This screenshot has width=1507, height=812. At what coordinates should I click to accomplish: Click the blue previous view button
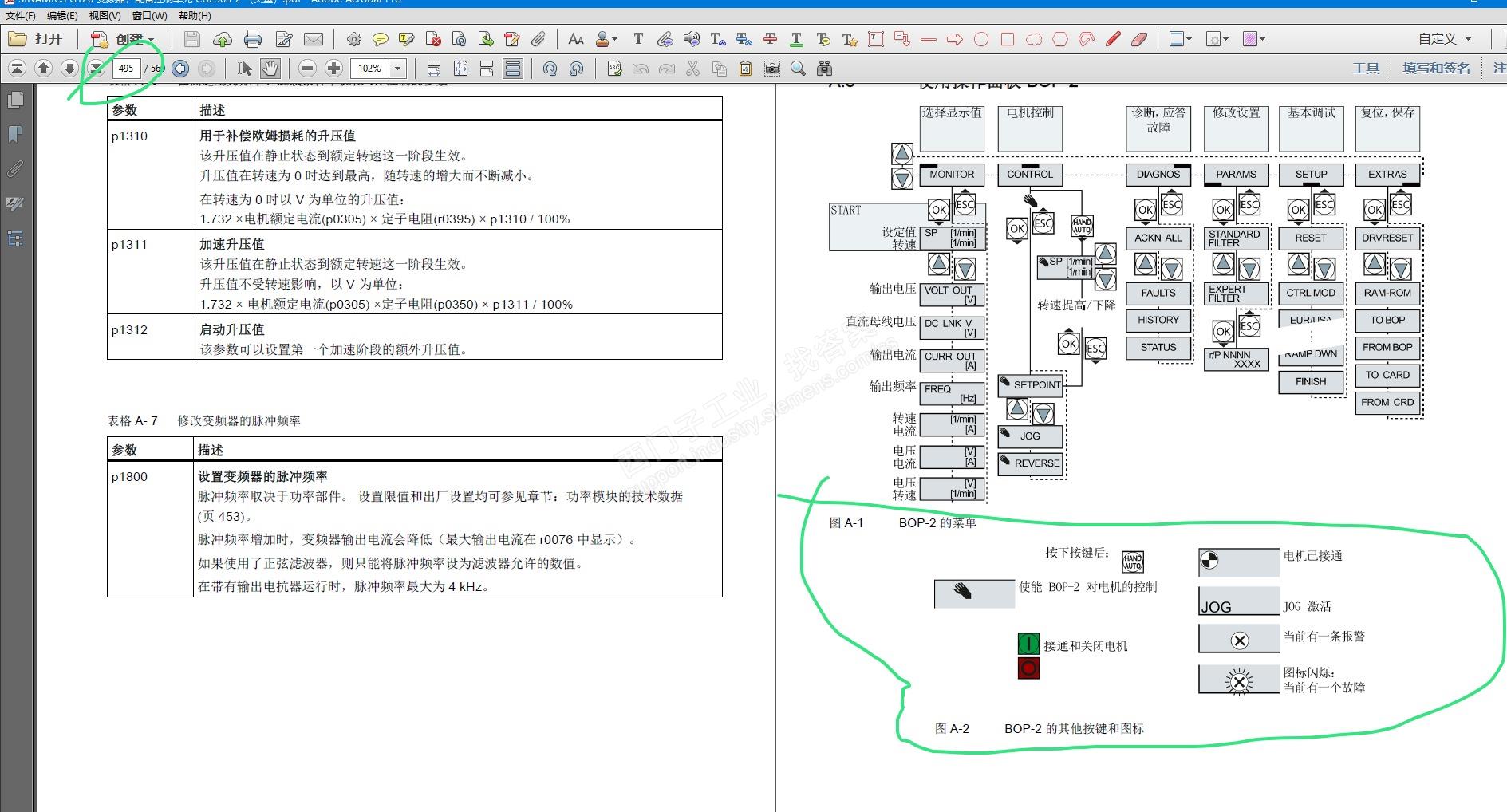180,69
